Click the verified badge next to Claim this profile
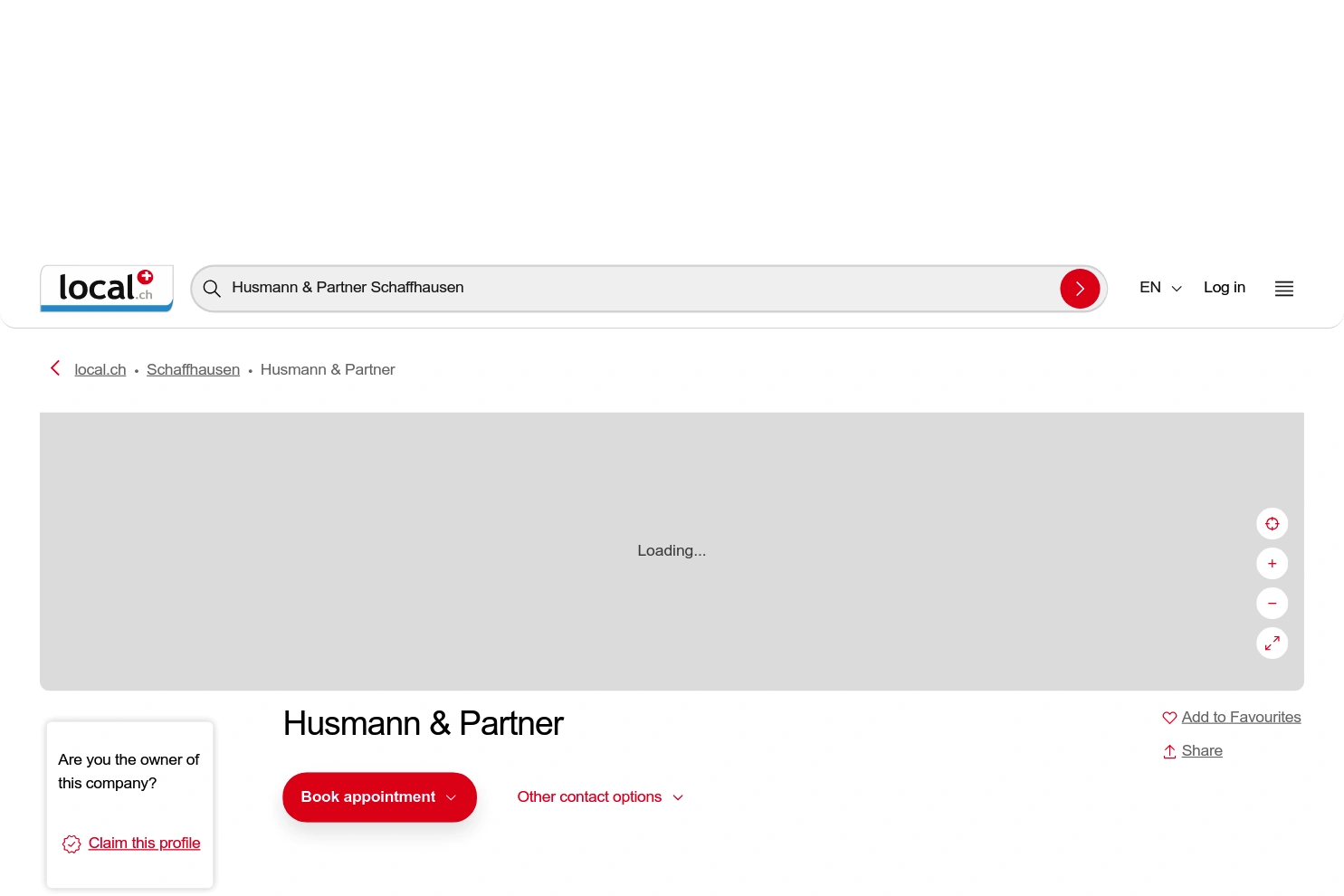This screenshot has height=896, width=1344. click(71, 844)
